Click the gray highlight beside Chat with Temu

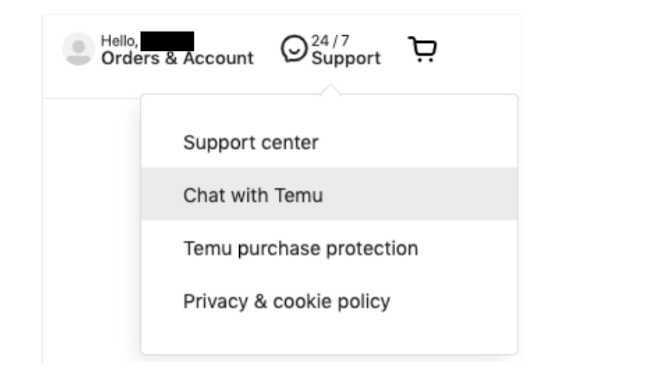(420, 194)
